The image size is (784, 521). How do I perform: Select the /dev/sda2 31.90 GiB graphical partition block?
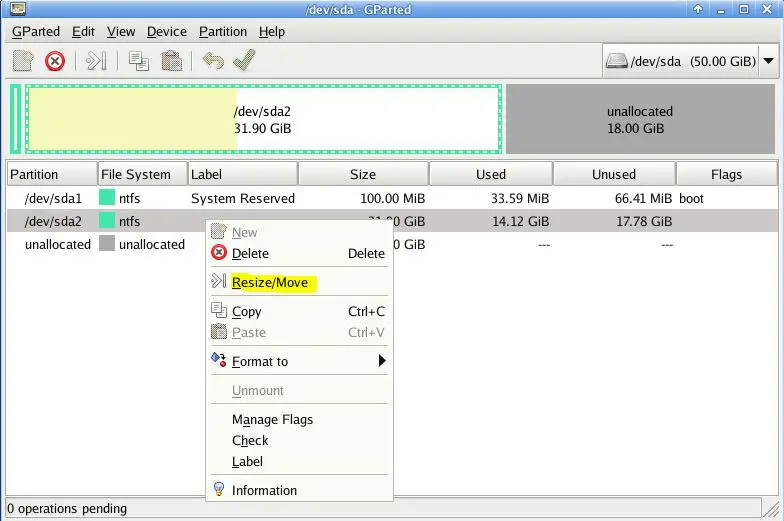pyautogui.click(x=263, y=119)
